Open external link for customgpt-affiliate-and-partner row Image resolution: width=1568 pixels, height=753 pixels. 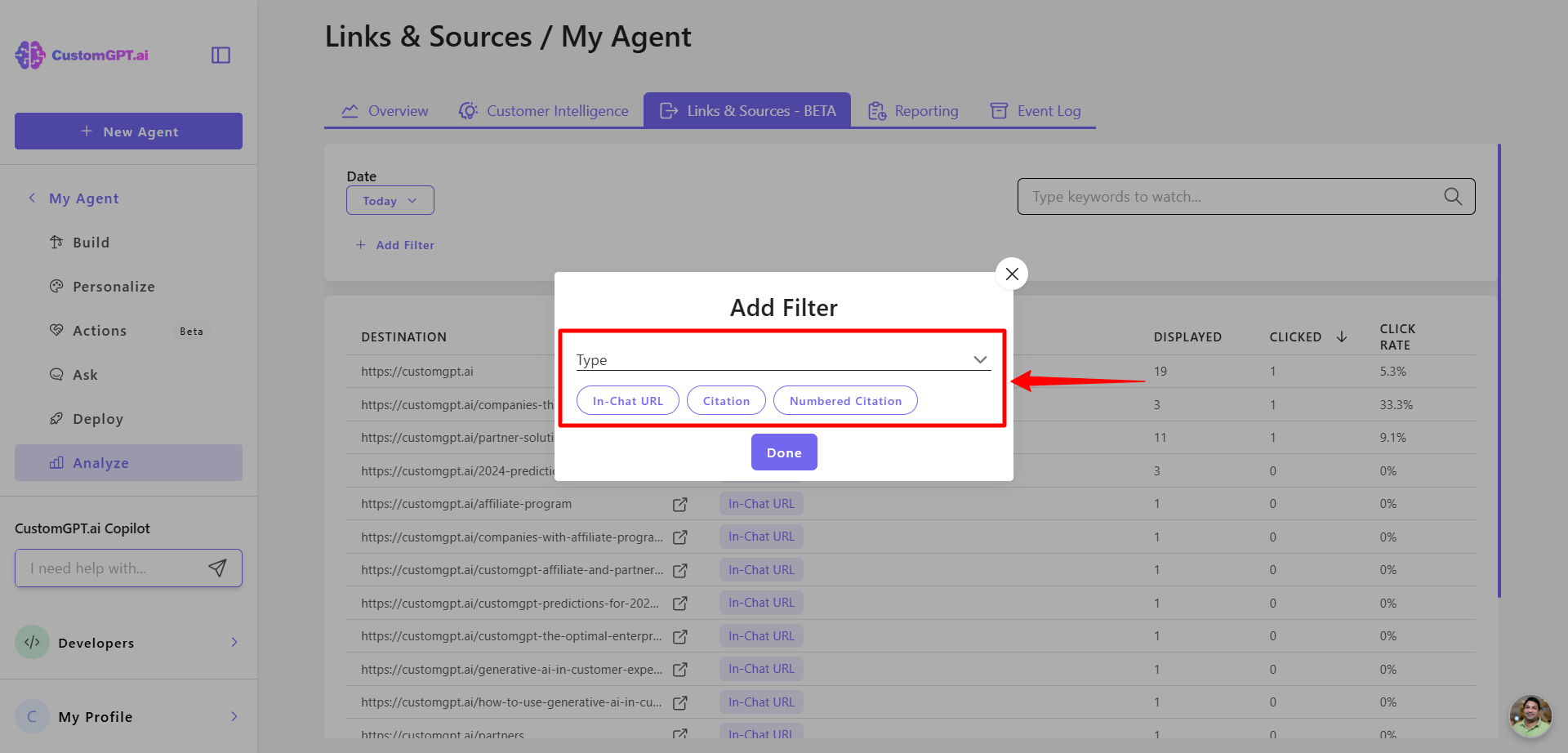tap(679, 570)
